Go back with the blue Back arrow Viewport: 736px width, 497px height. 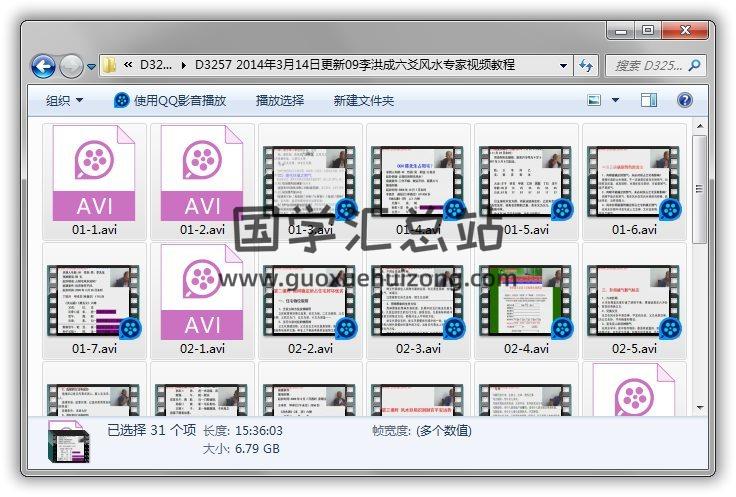pos(44,67)
